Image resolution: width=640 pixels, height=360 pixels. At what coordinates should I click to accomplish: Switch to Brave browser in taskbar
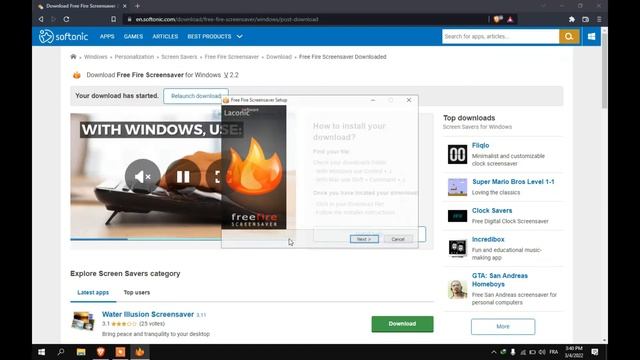tap(100, 352)
